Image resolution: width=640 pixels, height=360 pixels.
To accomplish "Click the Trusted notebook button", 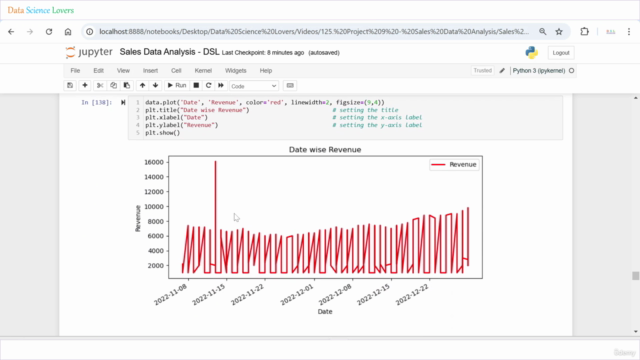I will 482,71.
